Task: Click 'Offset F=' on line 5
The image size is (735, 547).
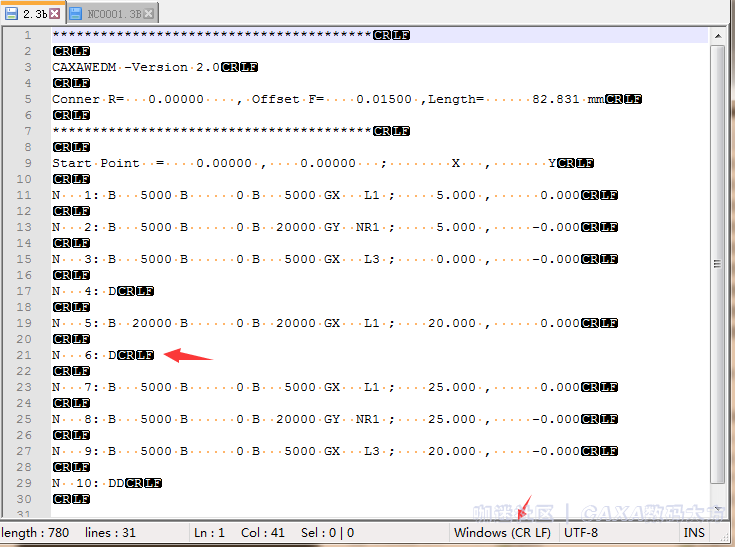Action: (288, 99)
